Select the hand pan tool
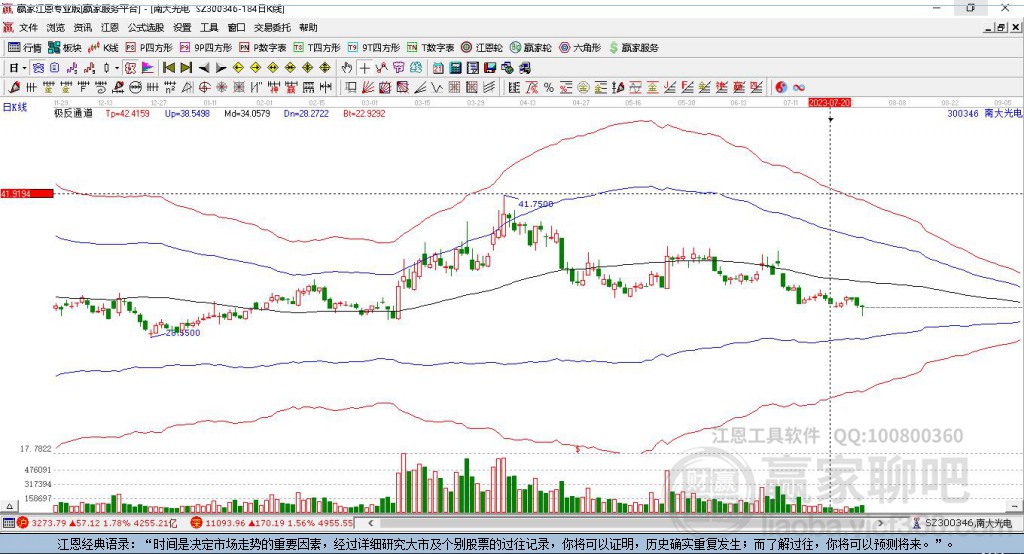 point(347,68)
